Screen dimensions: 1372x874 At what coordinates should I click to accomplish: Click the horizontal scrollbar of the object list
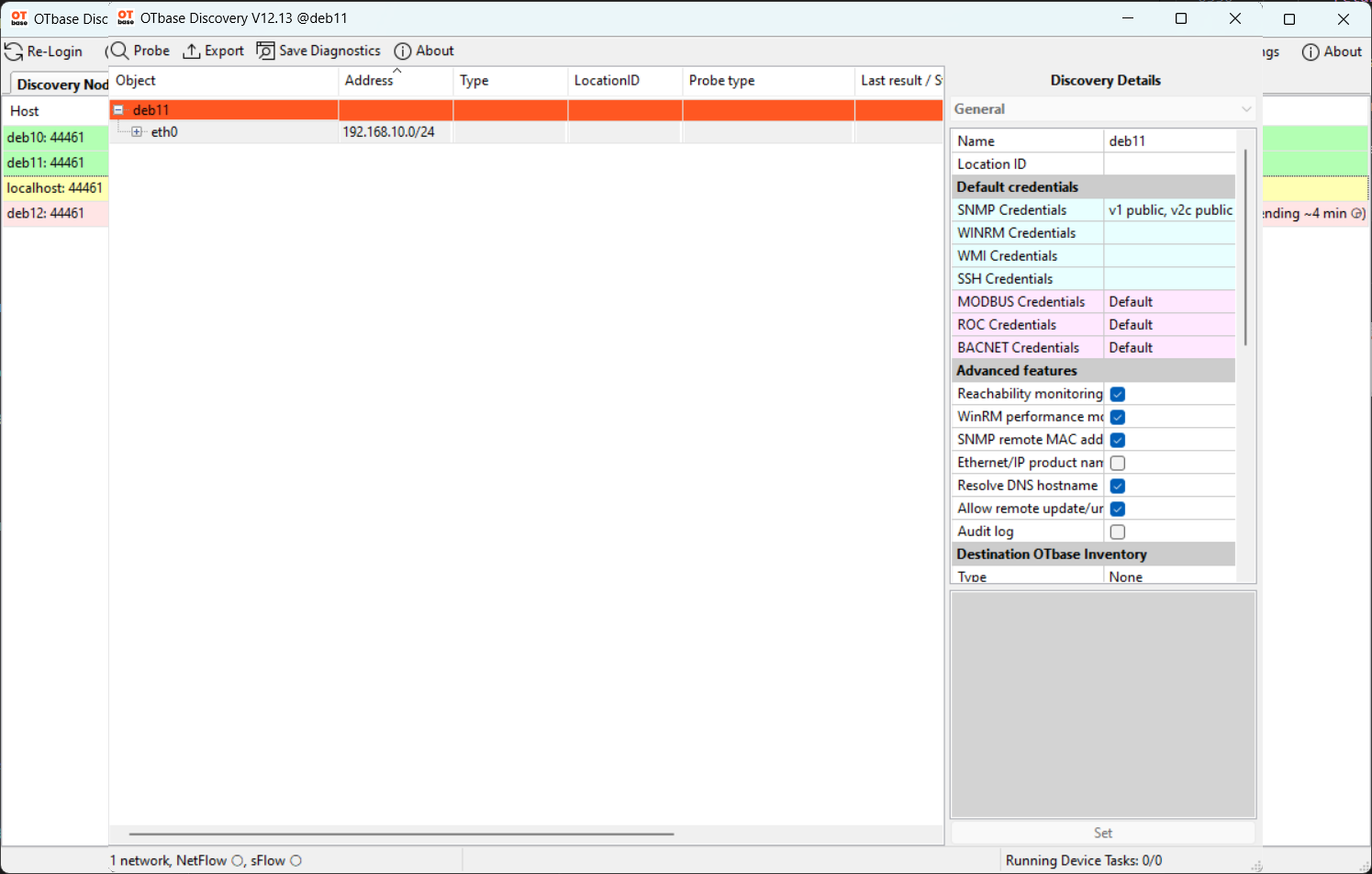(x=401, y=834)
